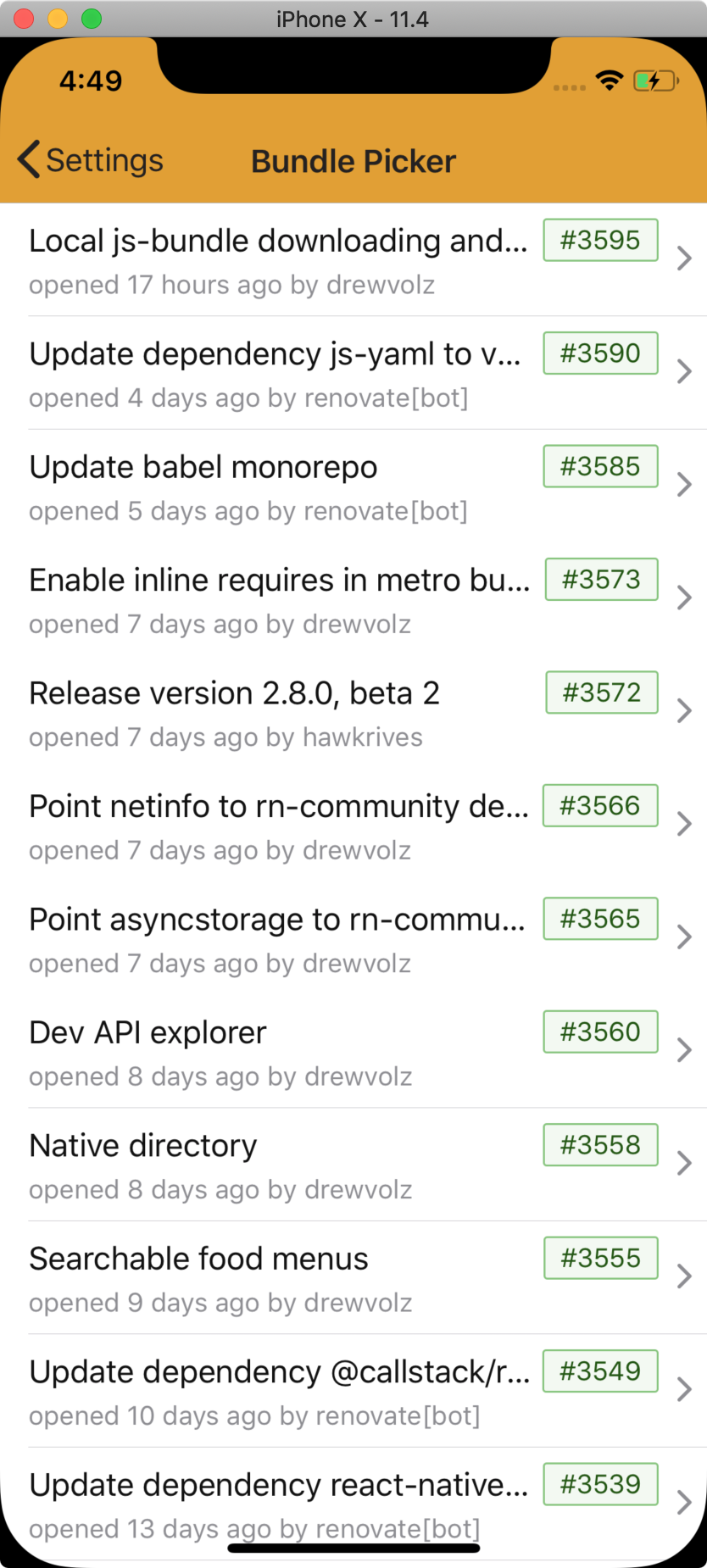Open Enable inline requires in metro bundle

[x=280, y=581]
